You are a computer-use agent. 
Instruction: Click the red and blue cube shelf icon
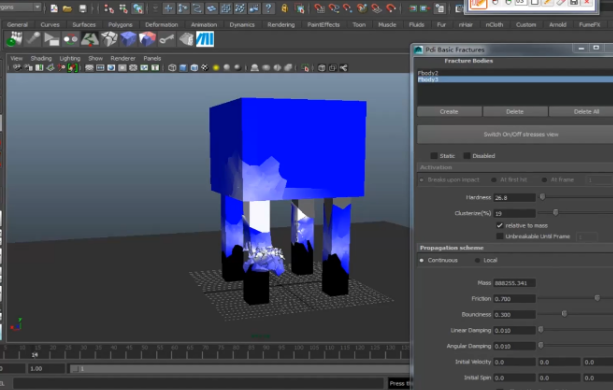[147, 39]
